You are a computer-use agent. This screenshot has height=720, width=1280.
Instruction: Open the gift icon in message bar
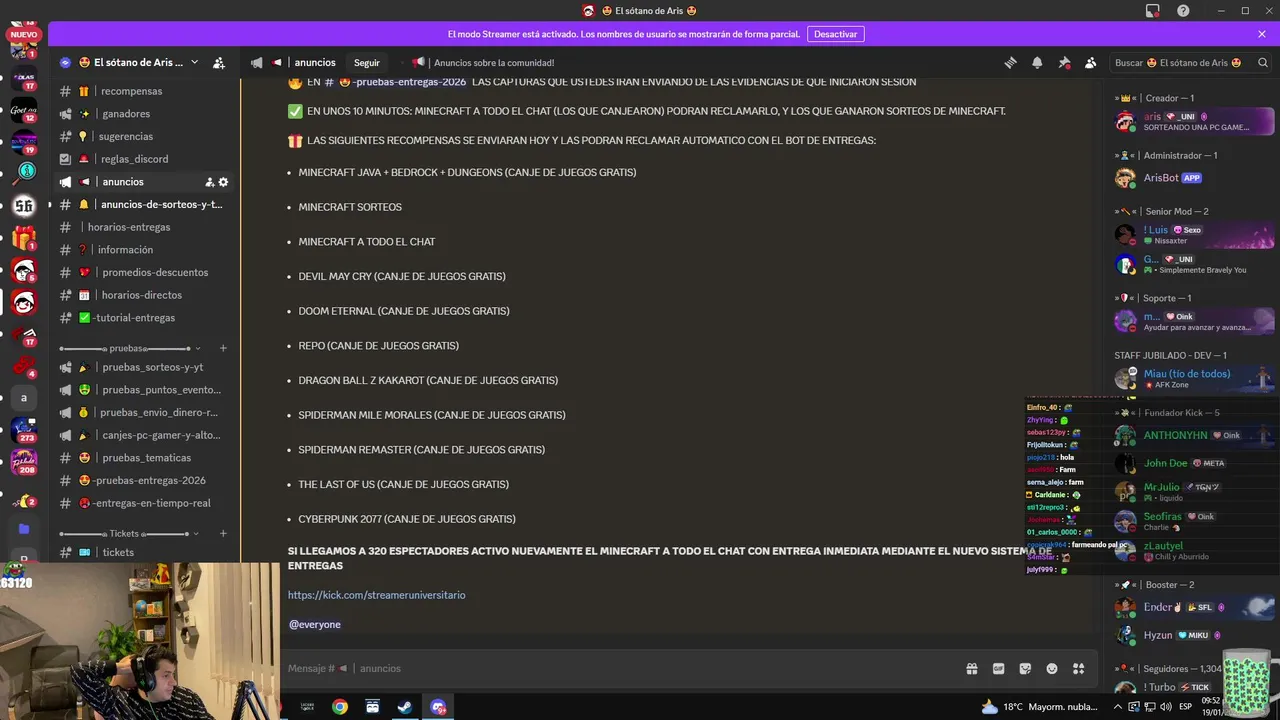click(x=971, y=668)
